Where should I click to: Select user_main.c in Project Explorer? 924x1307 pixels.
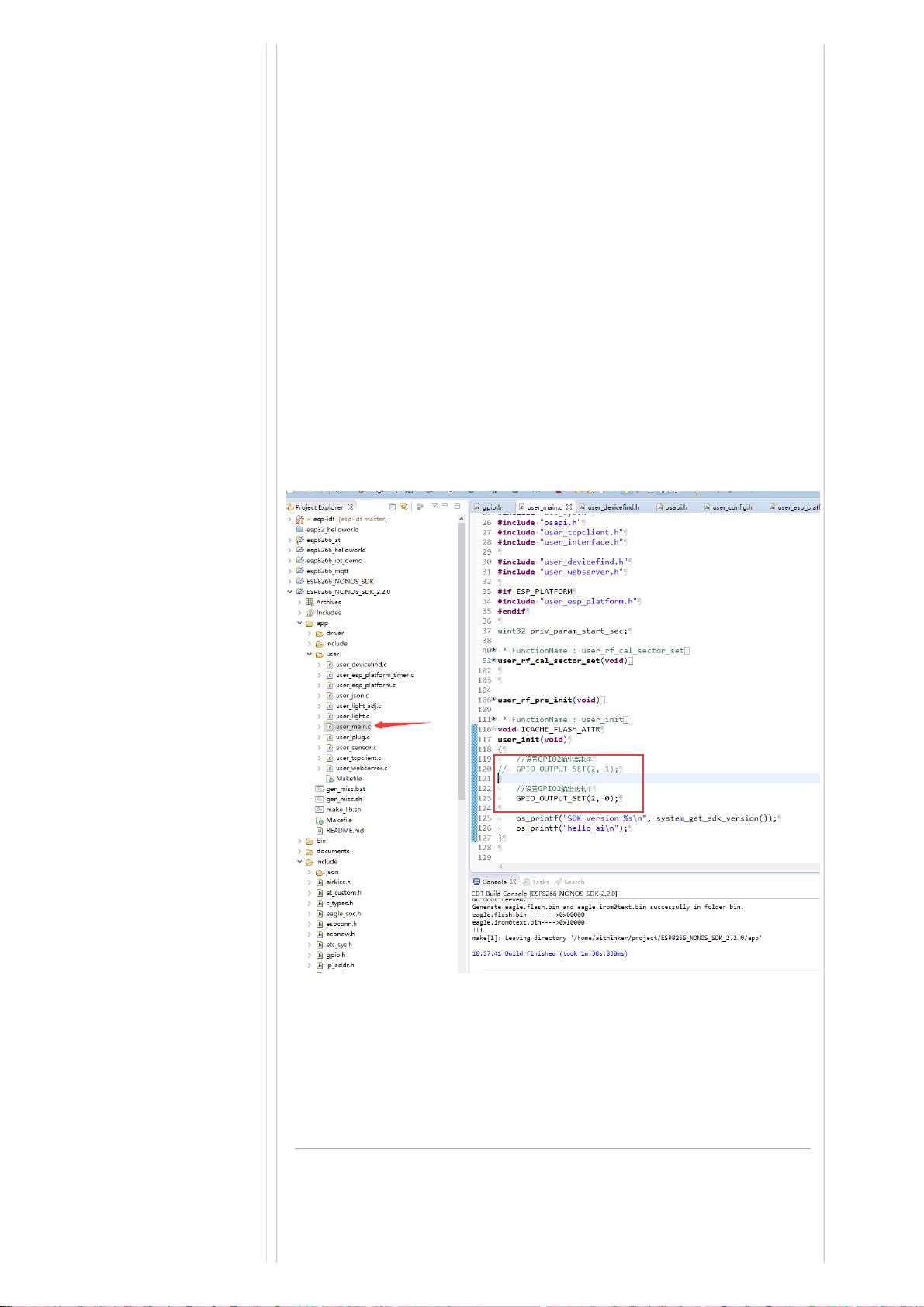pos(352,727)
